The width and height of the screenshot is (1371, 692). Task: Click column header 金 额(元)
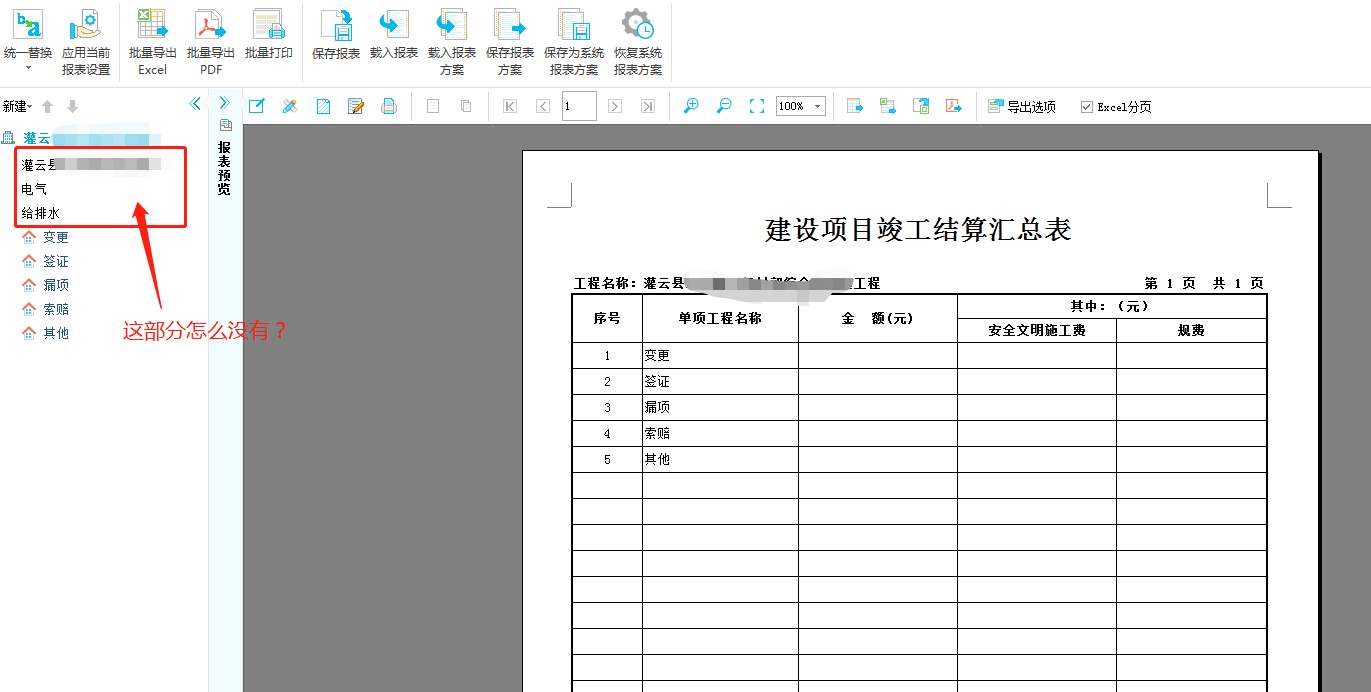pyautogui.click(x=878, y=319)
